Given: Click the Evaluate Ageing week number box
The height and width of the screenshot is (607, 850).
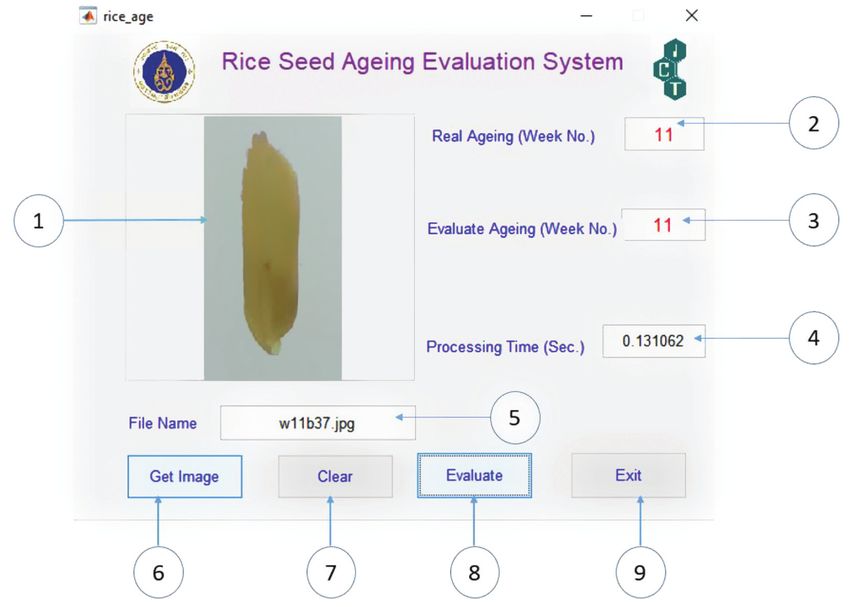Looking at the screenshot, I should 664,224.
